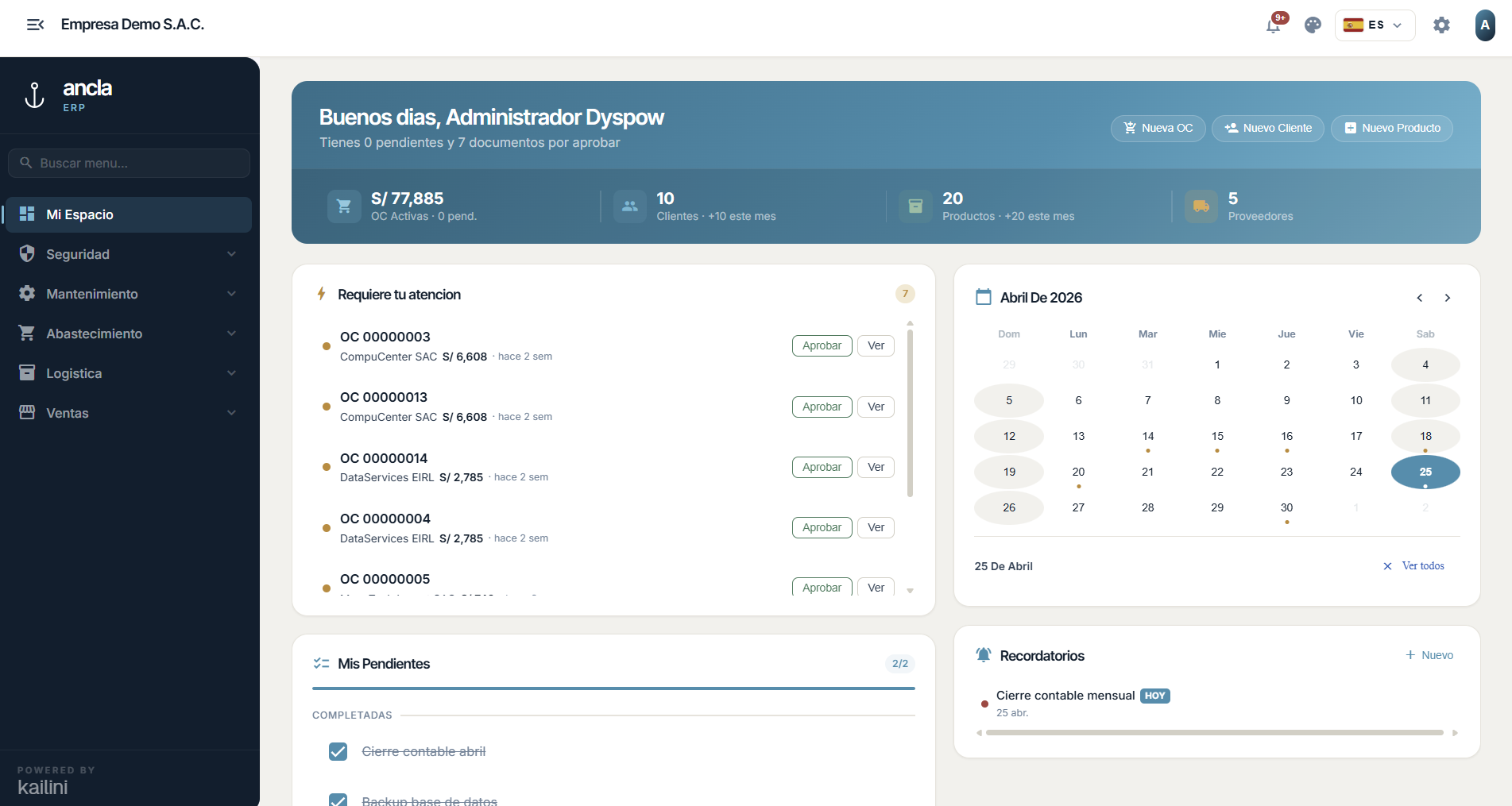Collapse the sidebar menu toggle icon
Viewport: 1512px width, 806px height.
point(35,25)
